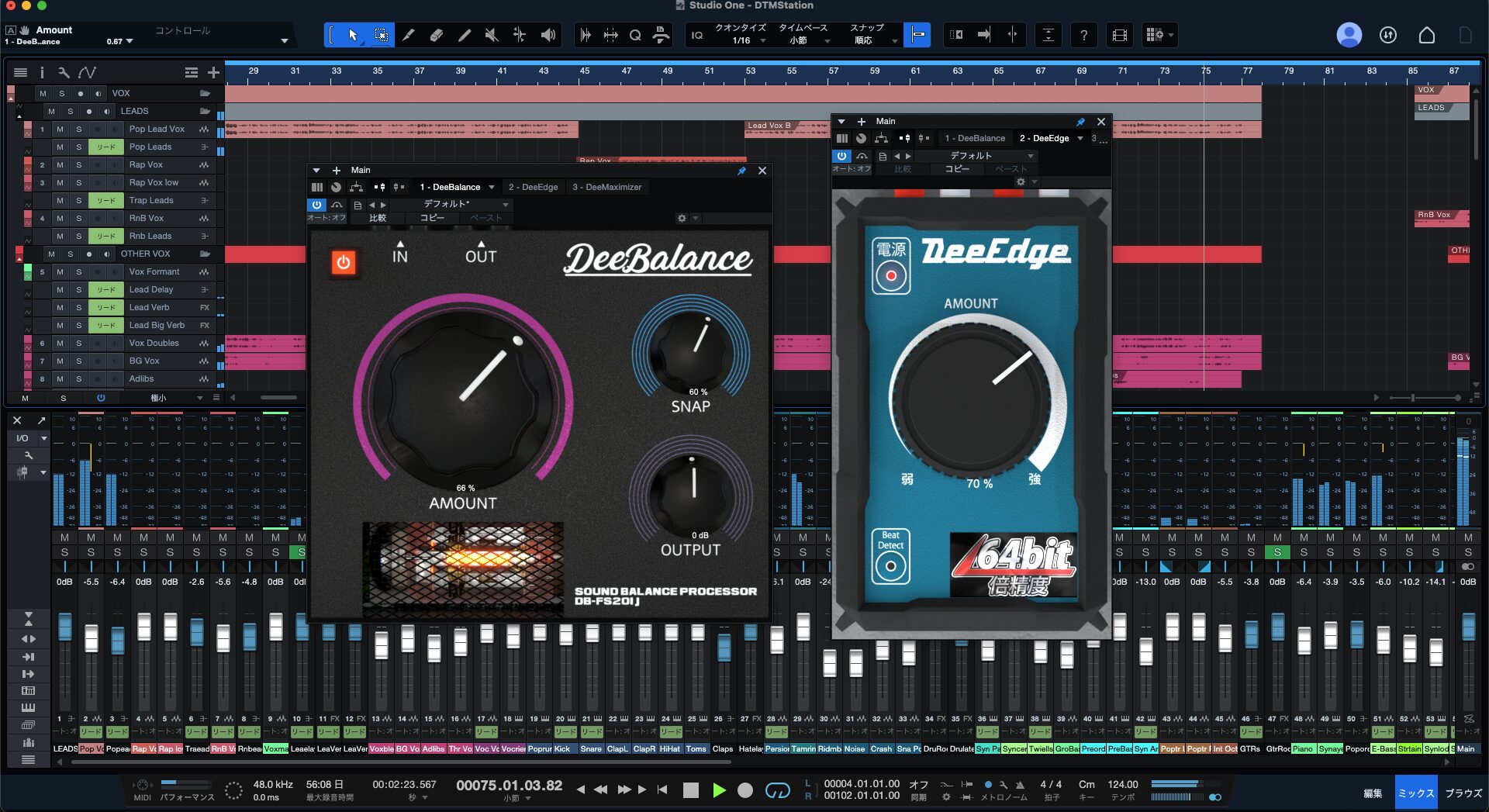Viewport: 1489px width, 812px height.
Task: Collapse the OTHER VOX folder track
Action: [19, 261]
